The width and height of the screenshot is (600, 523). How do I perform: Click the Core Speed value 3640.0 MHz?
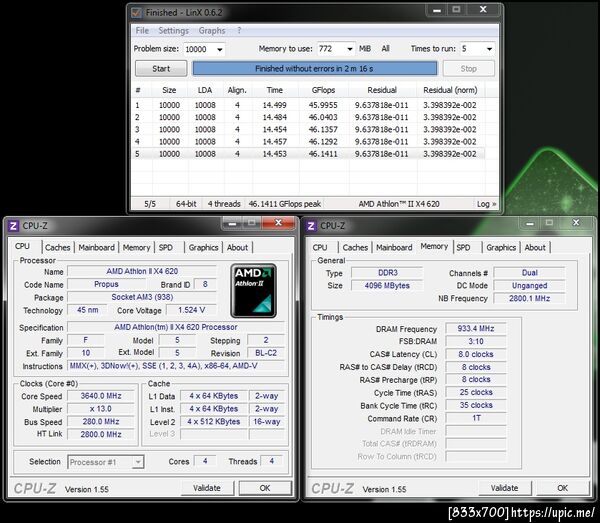click(x=101, y=396)
